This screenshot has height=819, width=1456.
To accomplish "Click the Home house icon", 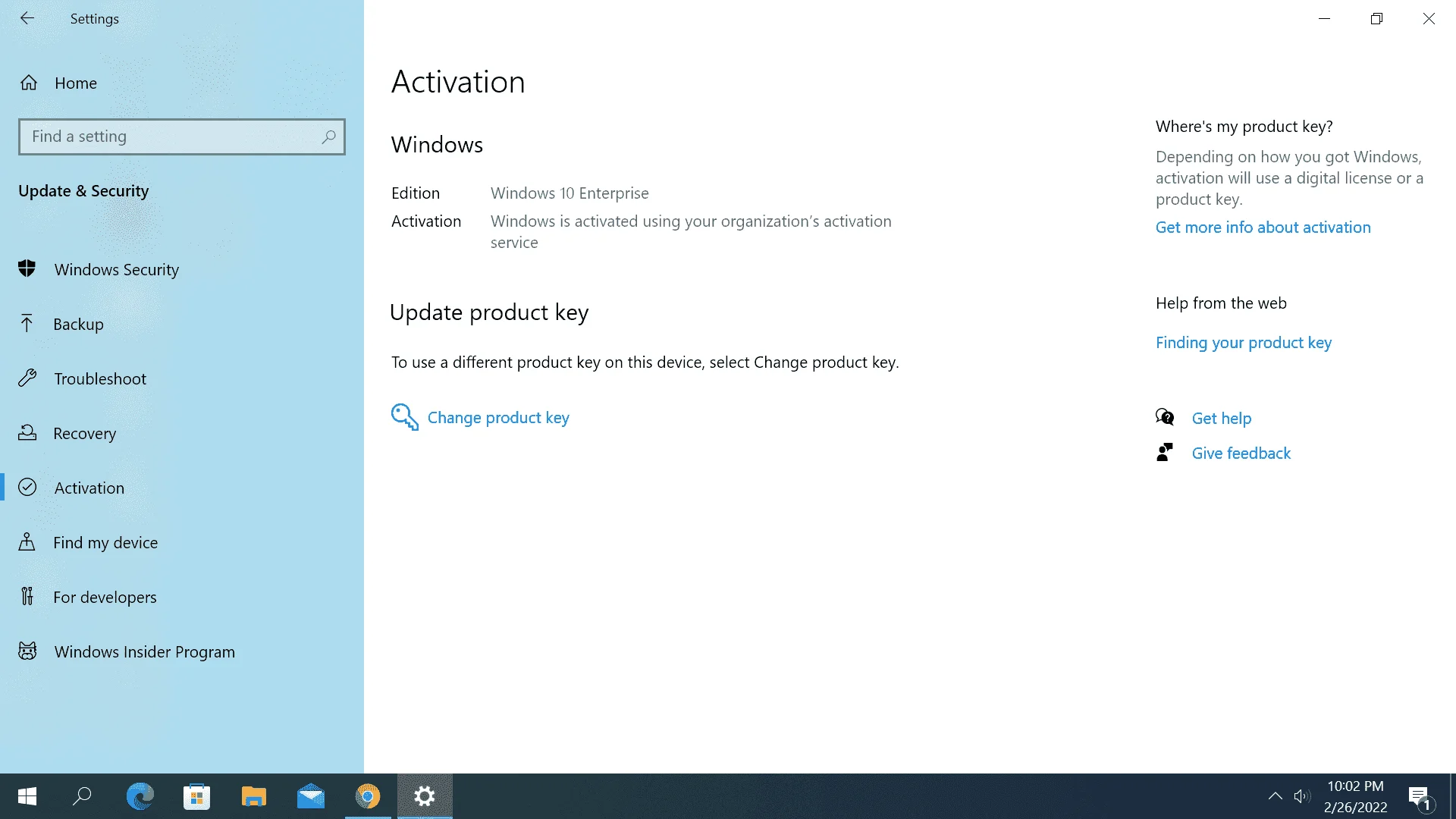I will click(x=29, y=83).
